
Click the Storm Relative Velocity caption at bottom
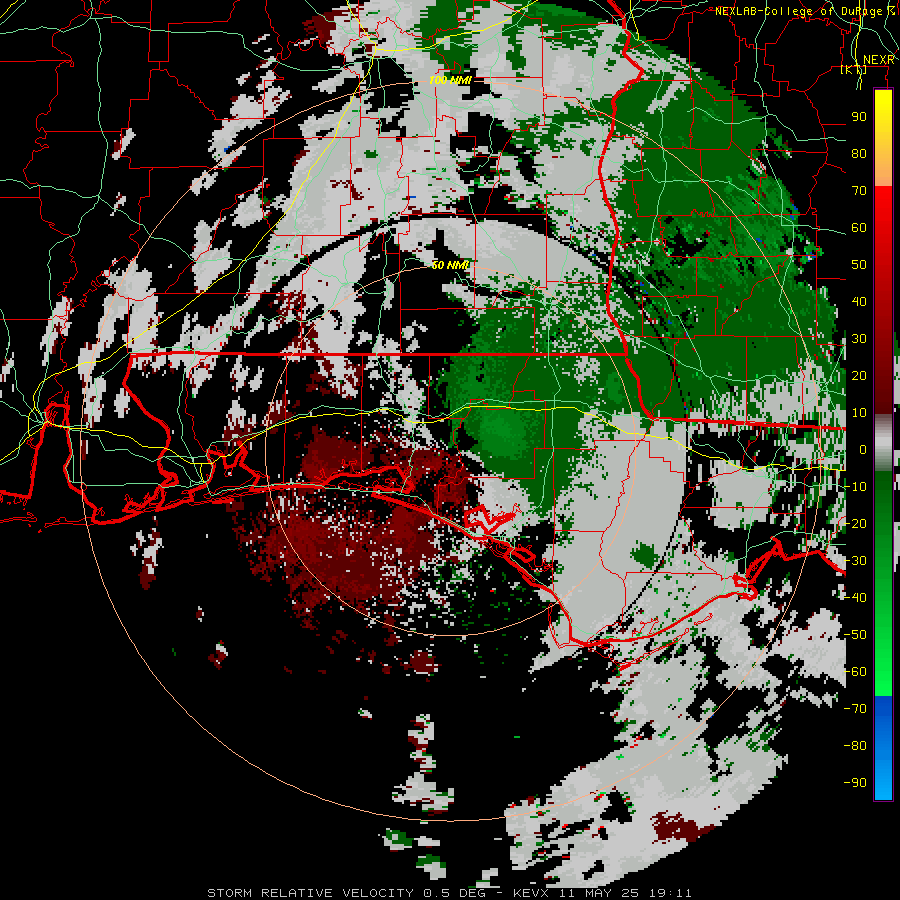click(449, 893)
